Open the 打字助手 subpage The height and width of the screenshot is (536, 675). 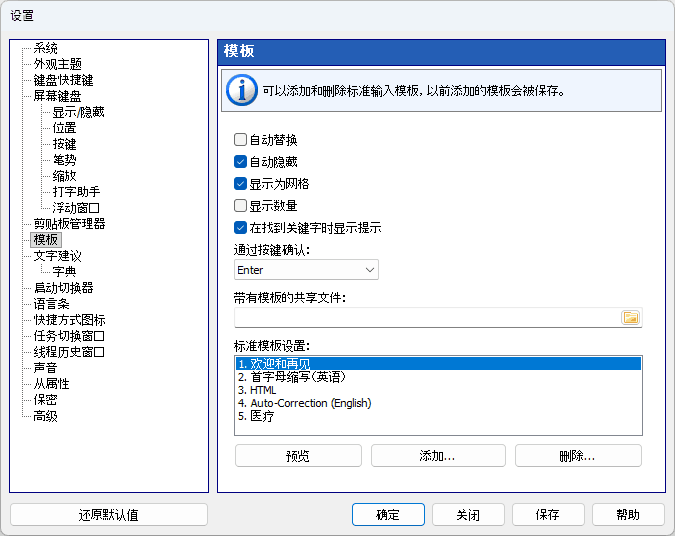76,192
